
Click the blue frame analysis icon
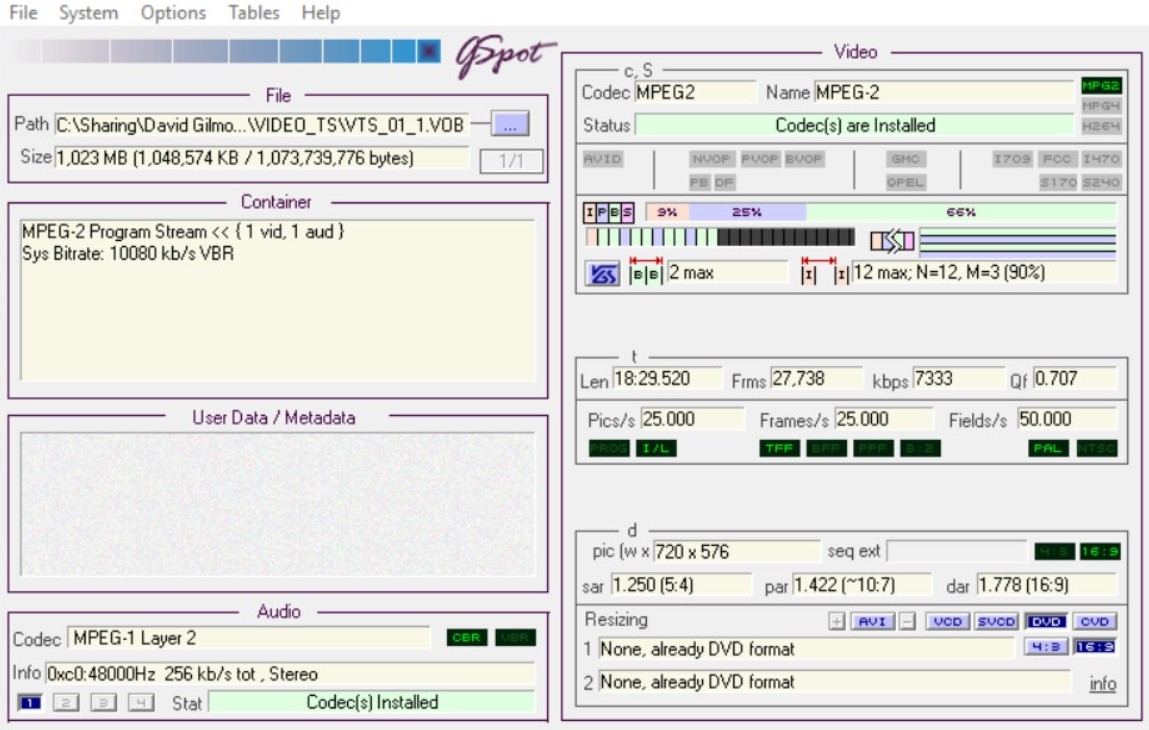pyautogui.click(x=602, y=274)
